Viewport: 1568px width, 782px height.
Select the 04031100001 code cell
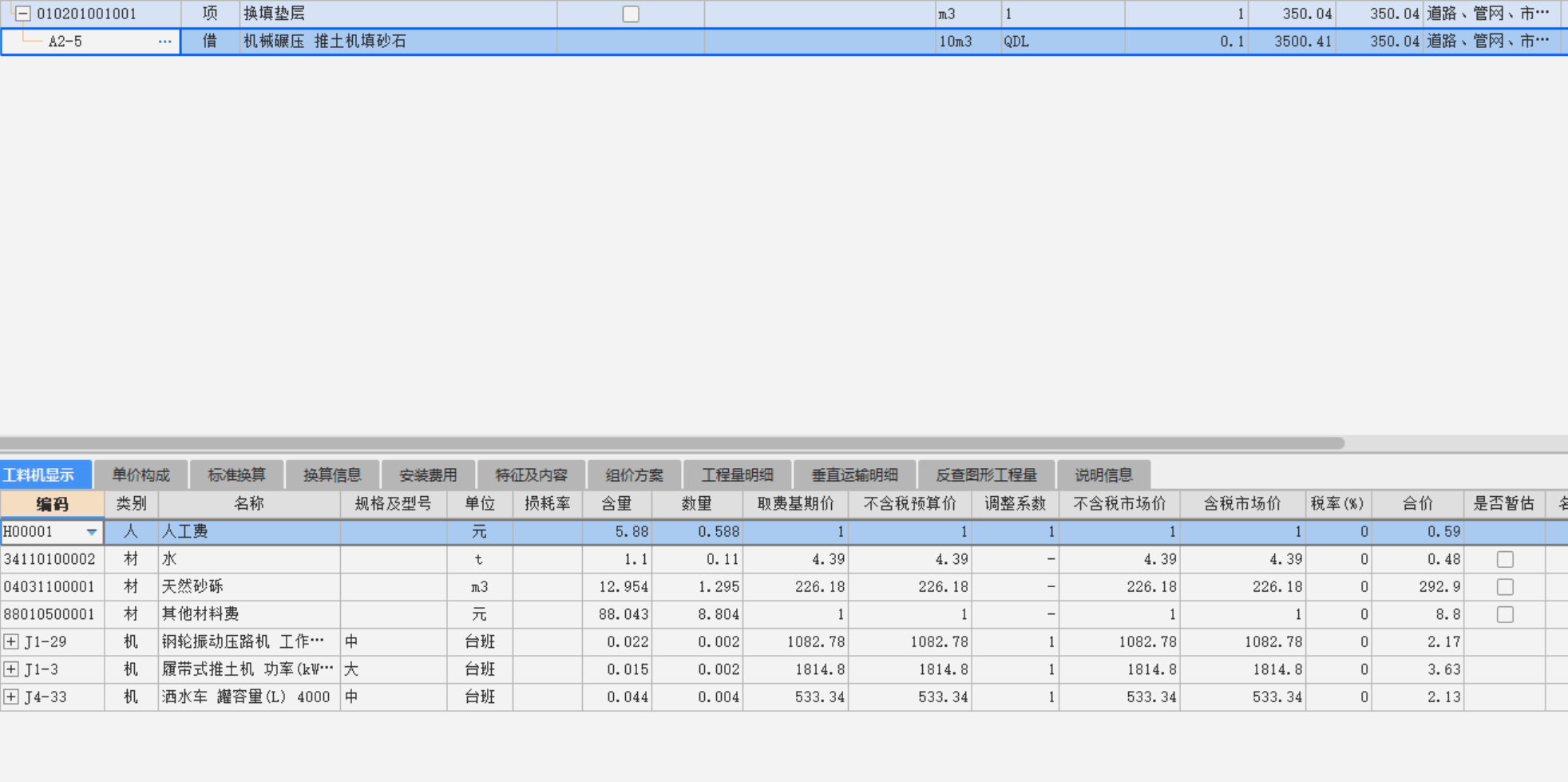[x=52, y=587]
